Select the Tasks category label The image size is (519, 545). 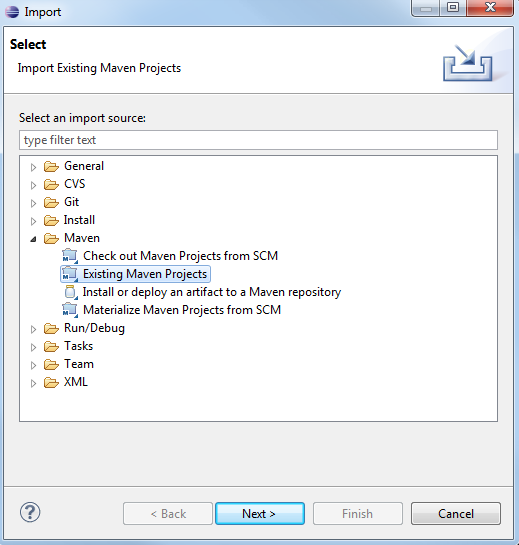79,346
